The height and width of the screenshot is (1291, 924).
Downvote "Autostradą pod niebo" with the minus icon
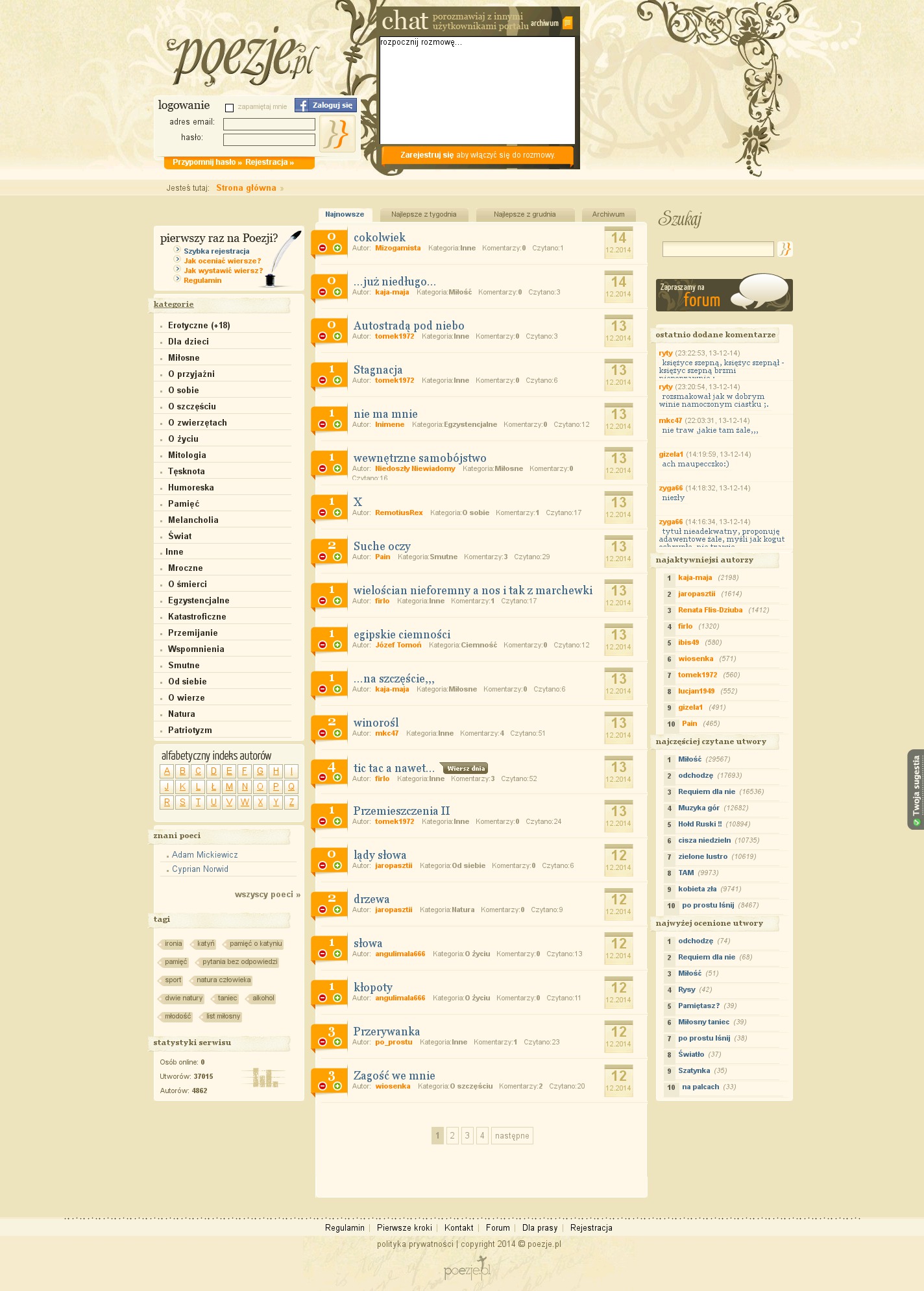pyautogui.click(x=322, y=336)
